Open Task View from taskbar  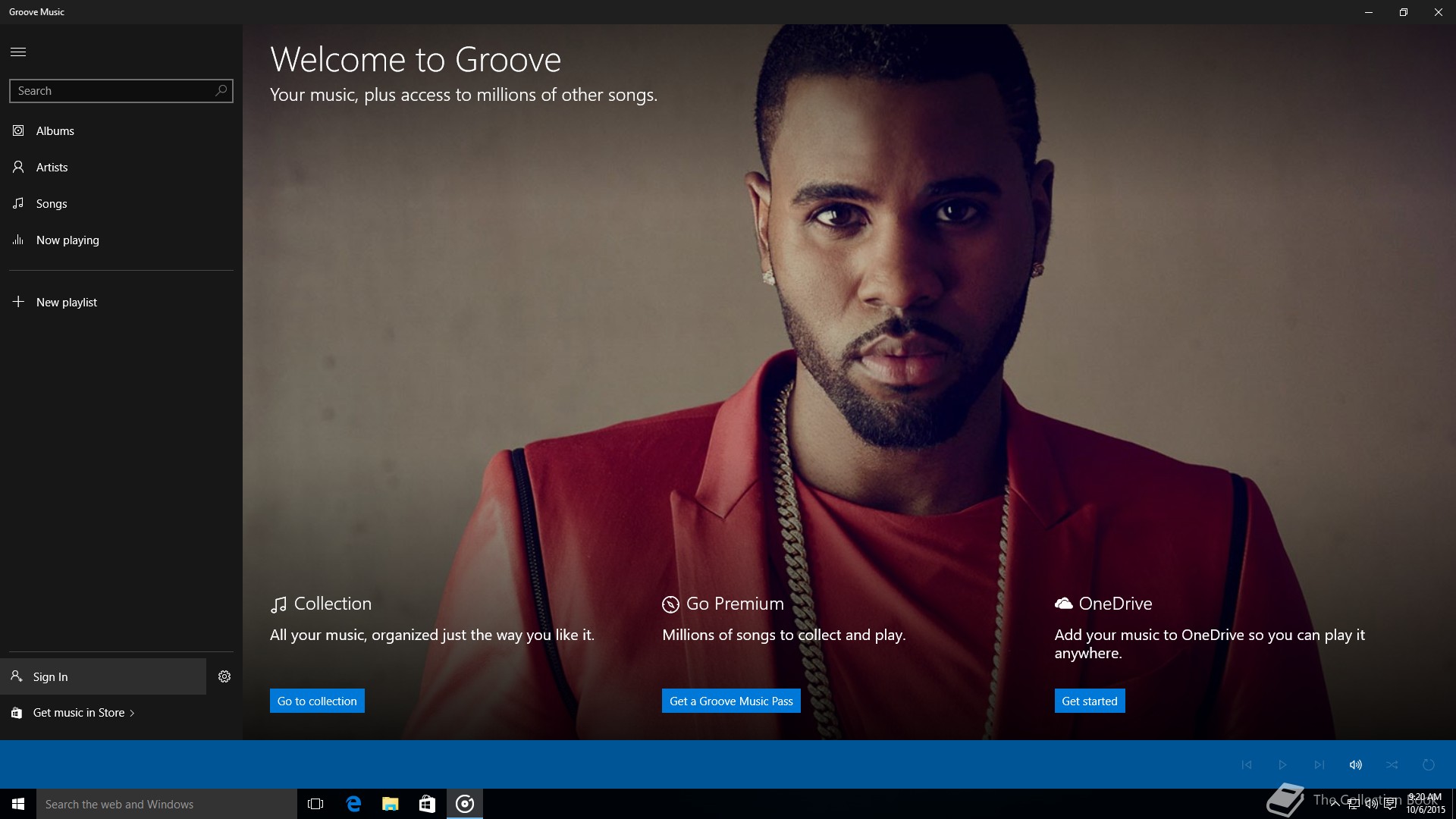click(x=315, y=804)
